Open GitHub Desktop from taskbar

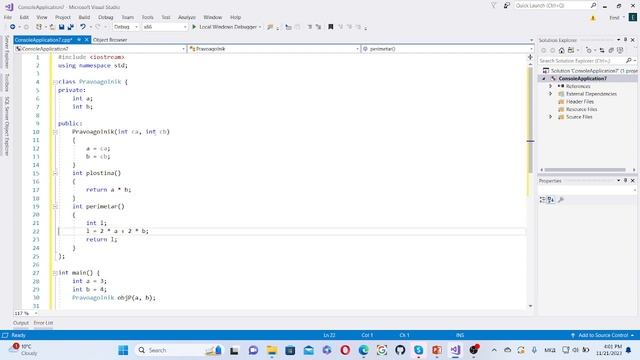(400, 350)
